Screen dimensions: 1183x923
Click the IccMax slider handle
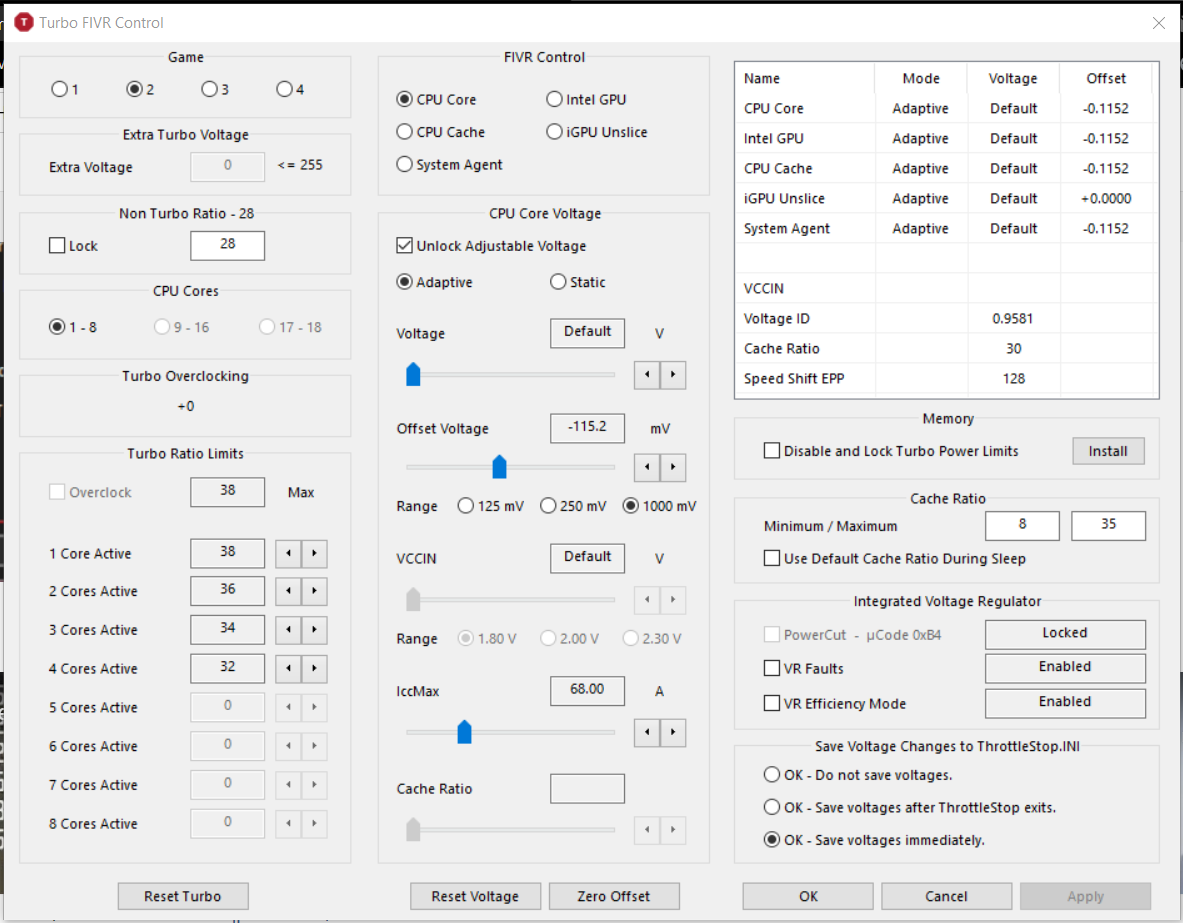pyautogui.click(x=464, y=732)
